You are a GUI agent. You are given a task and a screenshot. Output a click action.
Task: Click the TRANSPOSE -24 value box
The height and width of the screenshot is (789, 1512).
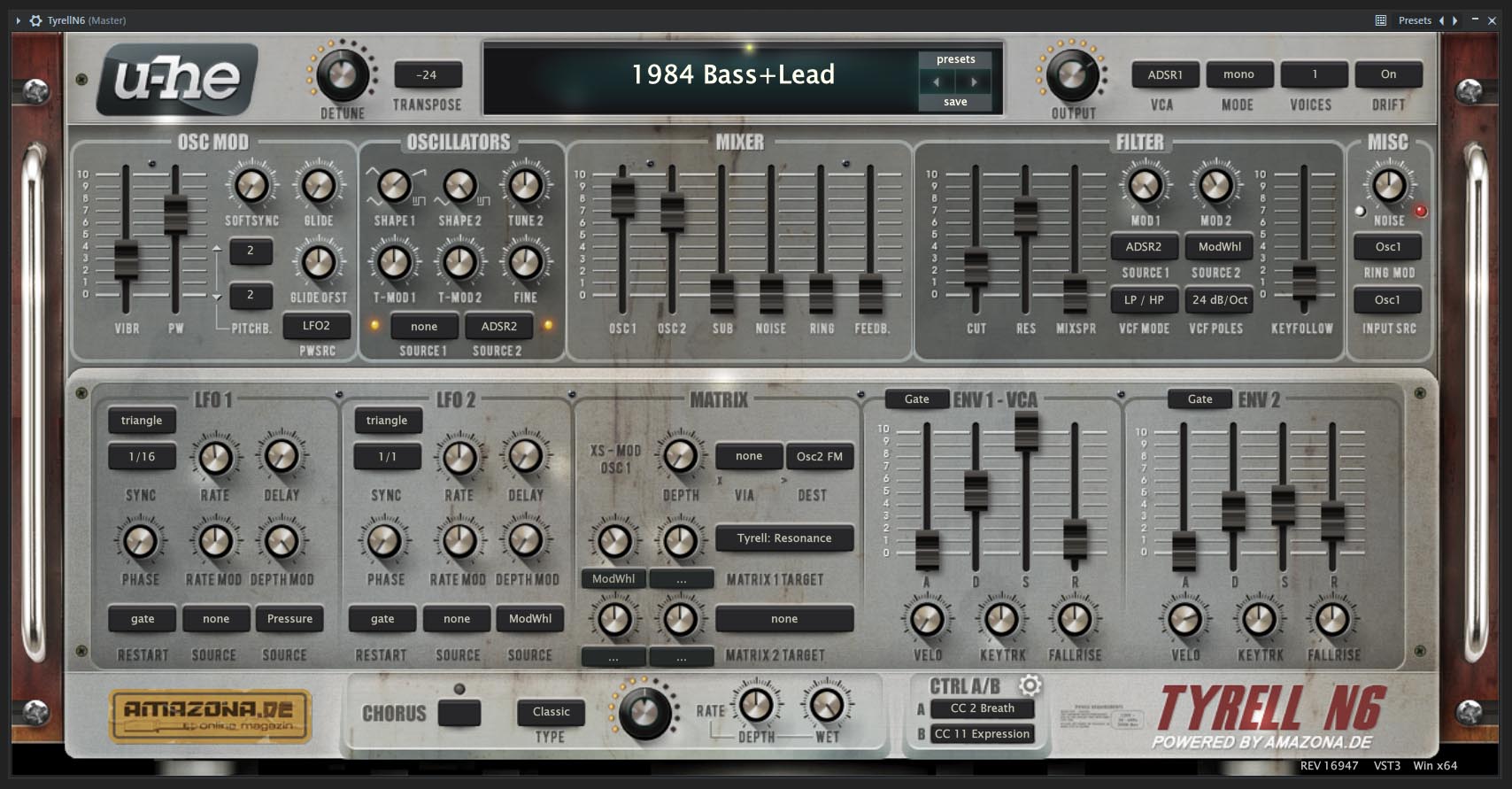click(x=427, y=75)
